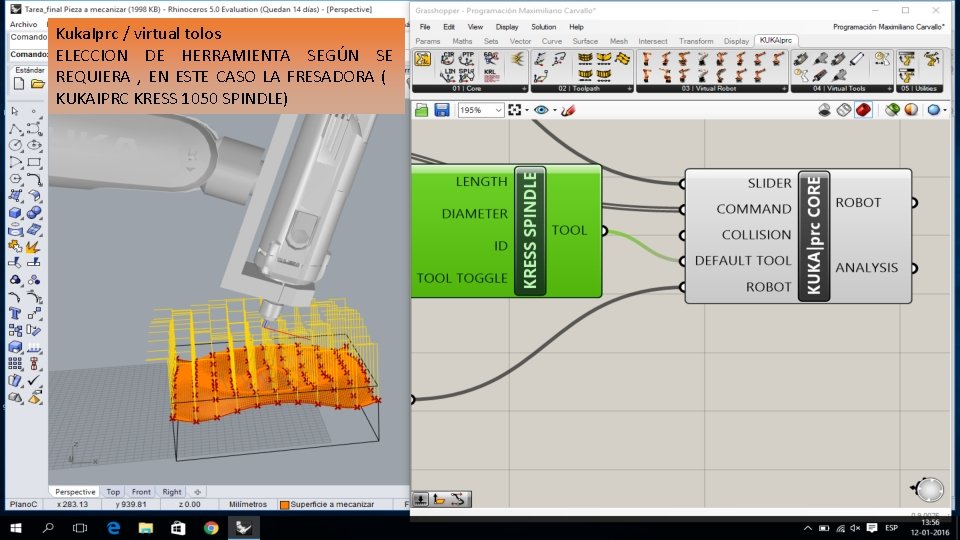This screenshot has width=960, height=540.
Task: Save Grasshopper document with floppy icon
Action: [x=441, y=110]
